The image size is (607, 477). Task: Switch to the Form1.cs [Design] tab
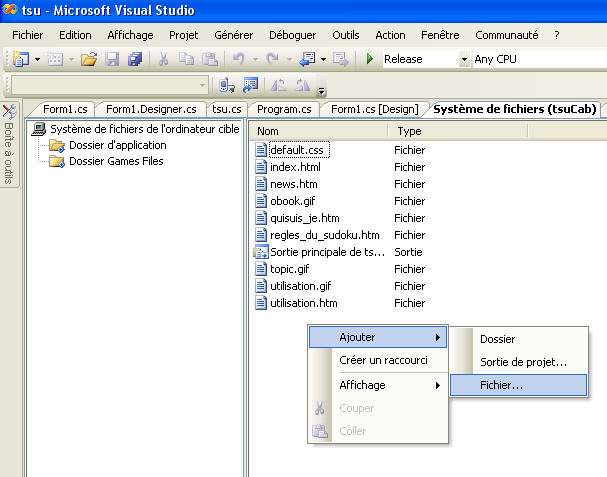[375, 109]
